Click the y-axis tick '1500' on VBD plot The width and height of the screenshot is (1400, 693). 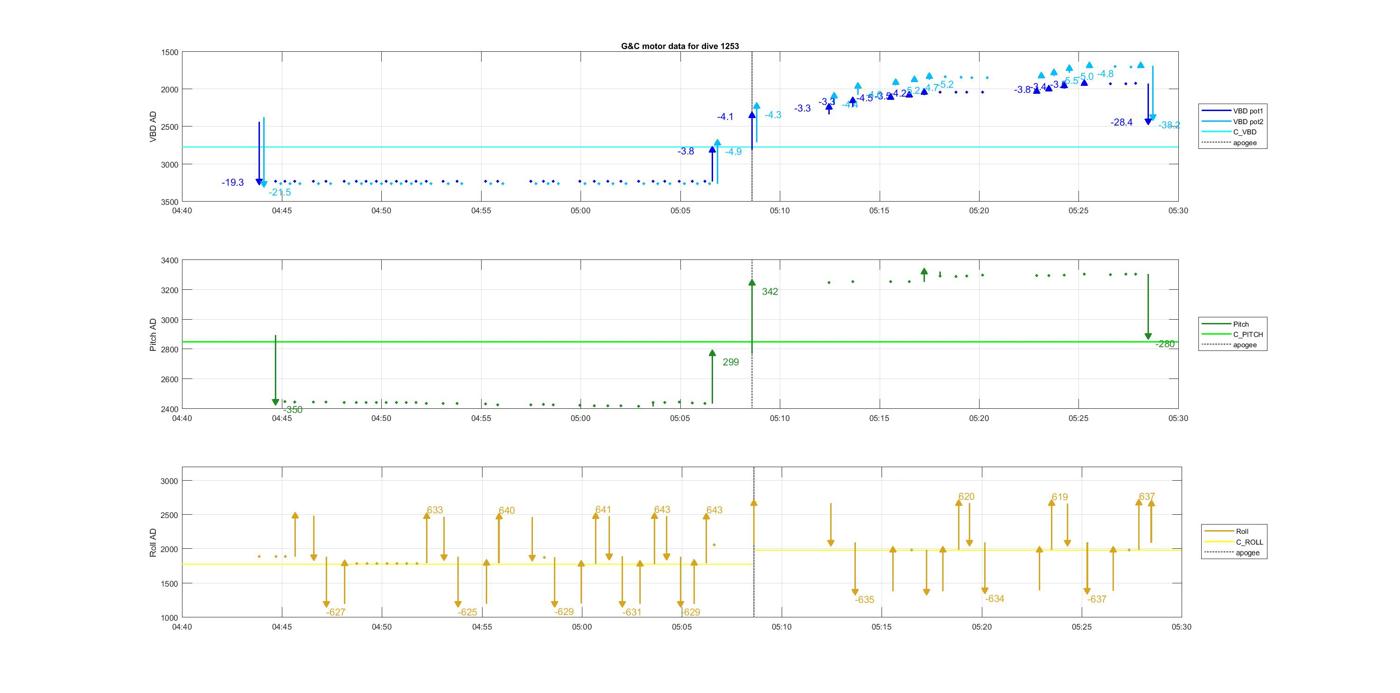[170, 52]
